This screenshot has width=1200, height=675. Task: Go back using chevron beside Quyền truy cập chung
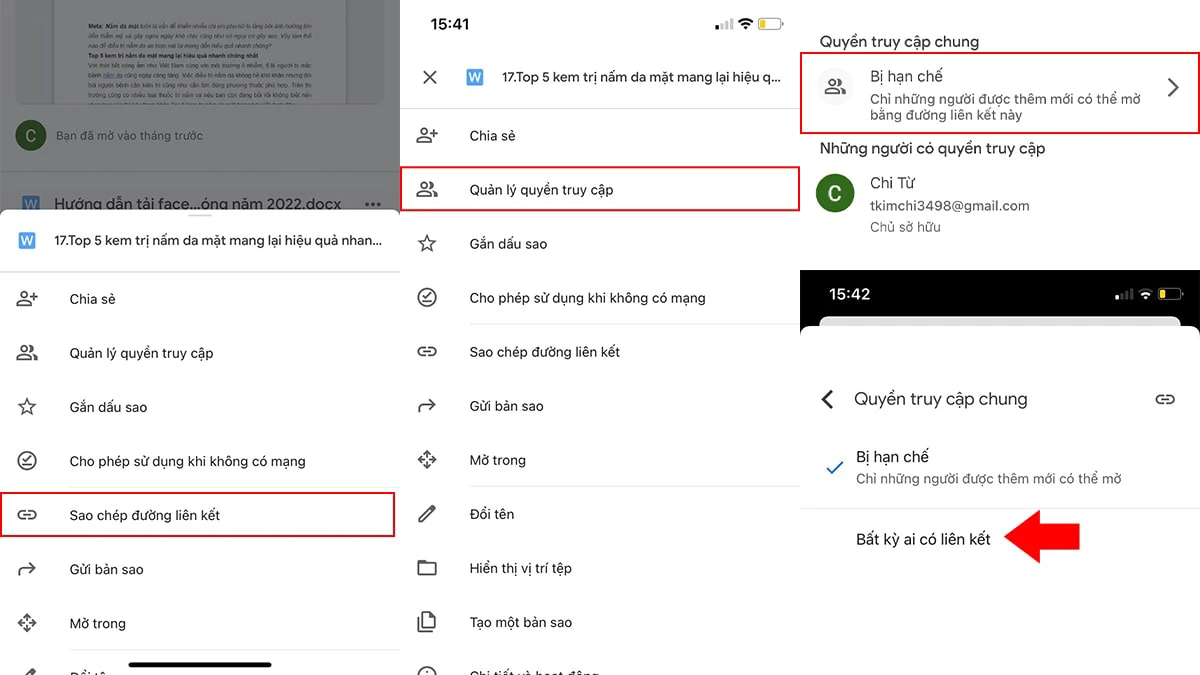(x=827, y=399)
